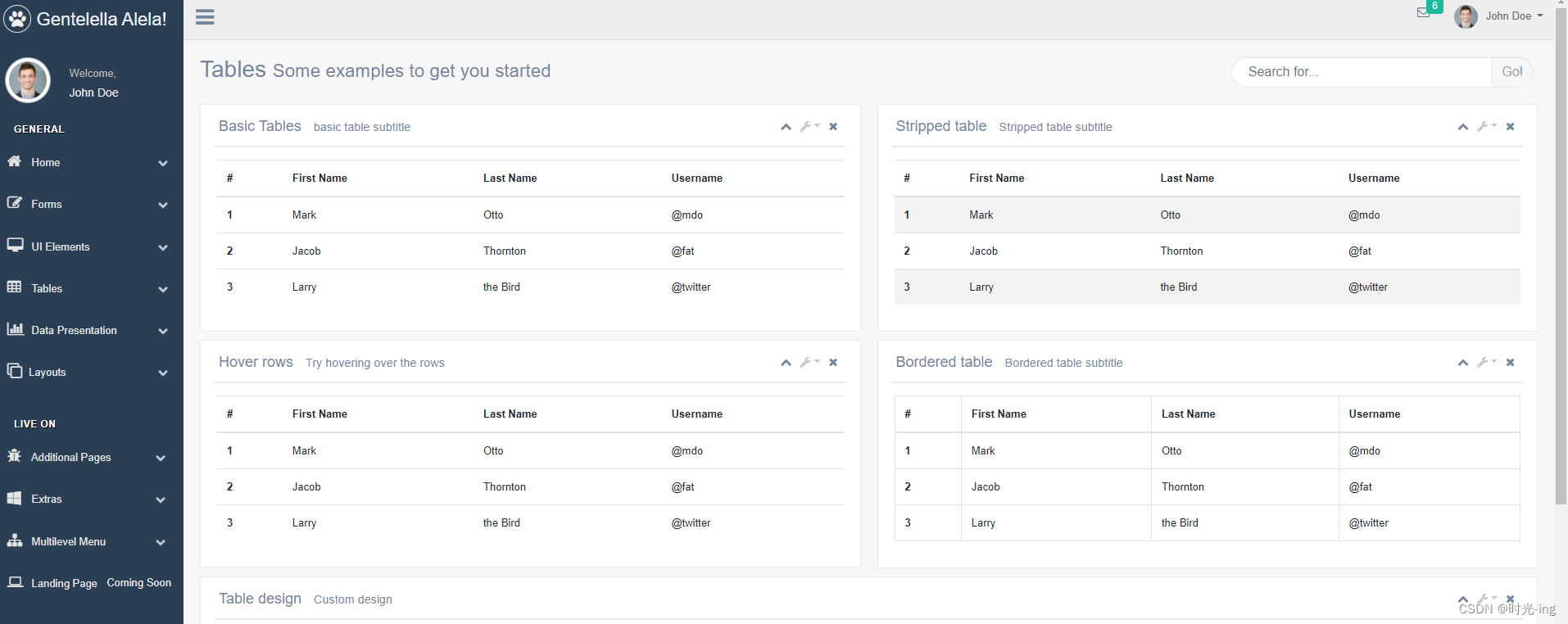Collapse the Basic Tables panel with its chevron
Image resolution: width=1568 pixels, height=624 pixels.
coord(786,127)
